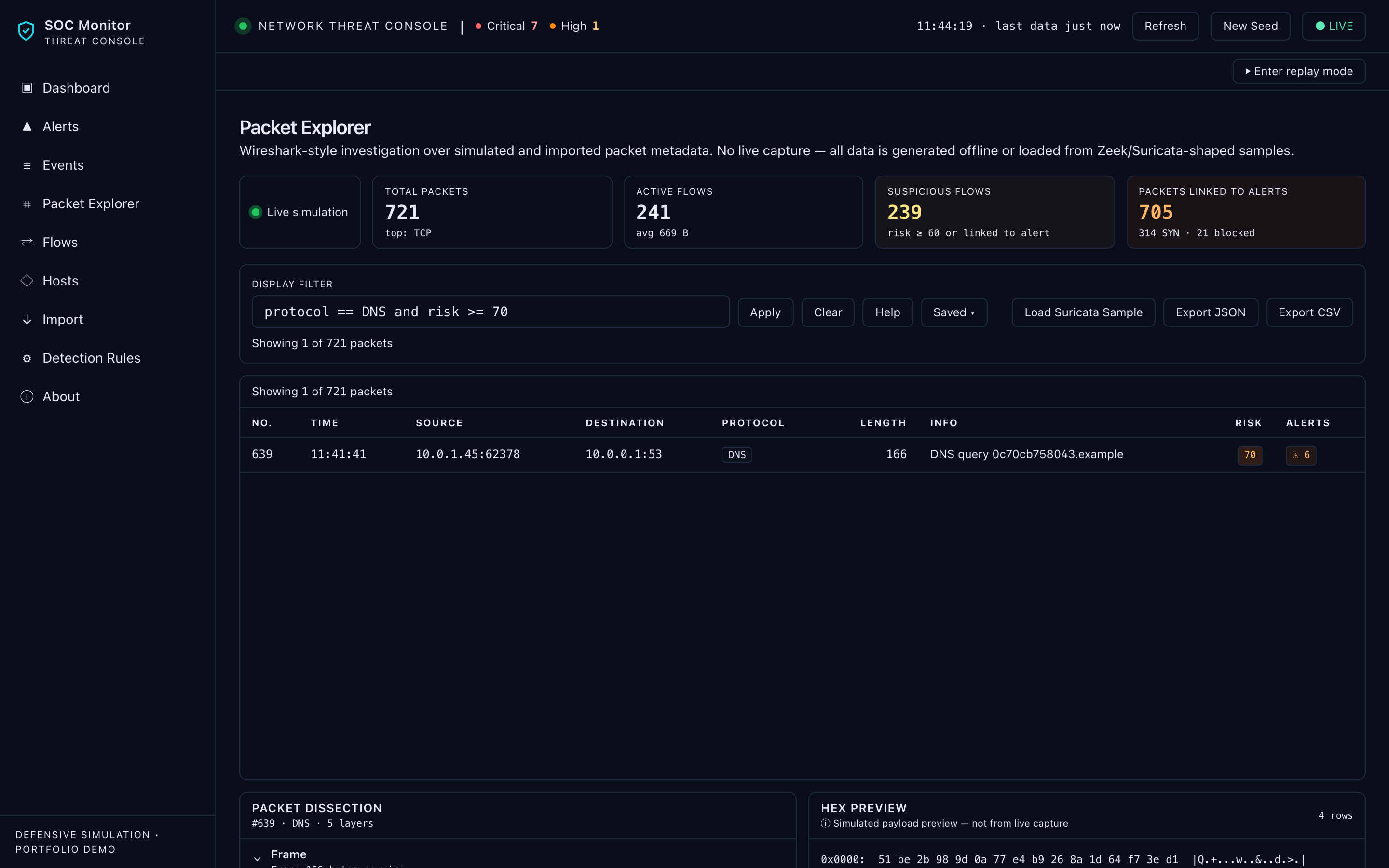Click the ALERTS column header
The width and height of the screenshot is (1389, 868).
[1307, 423]
